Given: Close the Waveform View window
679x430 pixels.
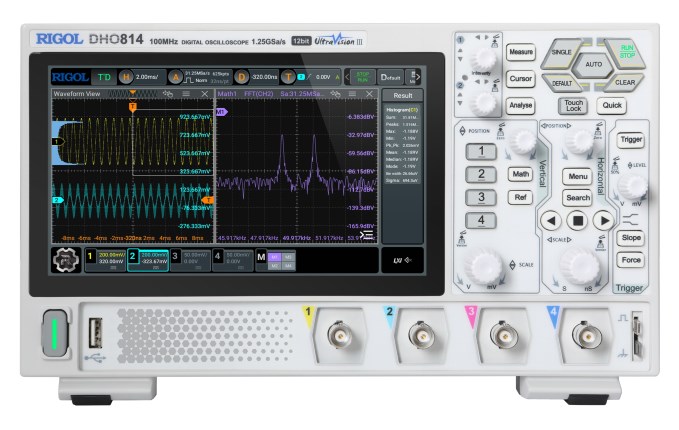Looking at the screenshot, I should tap(205, 94).
